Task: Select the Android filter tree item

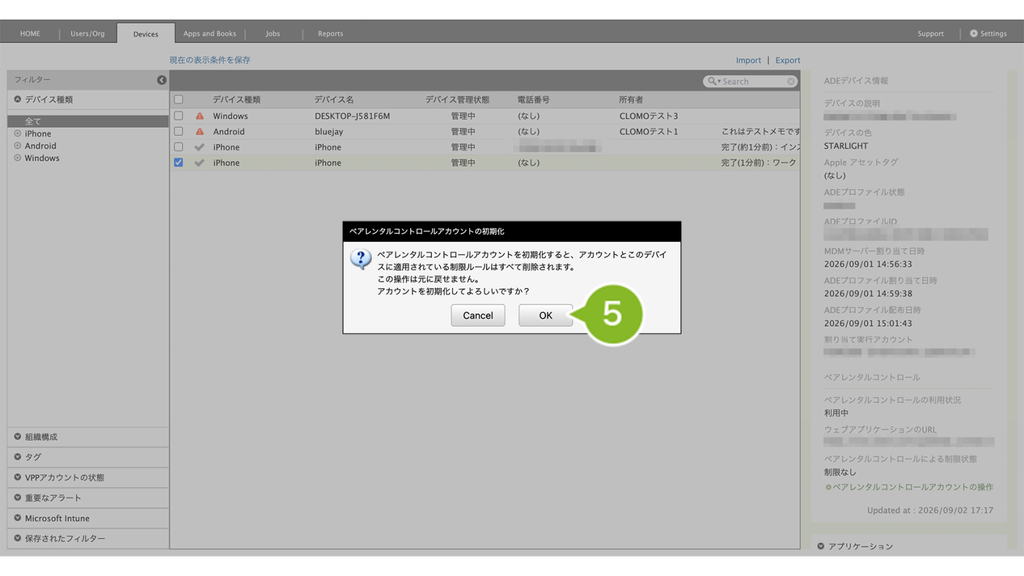Action: pyautogui.click(x=40, y=146)
